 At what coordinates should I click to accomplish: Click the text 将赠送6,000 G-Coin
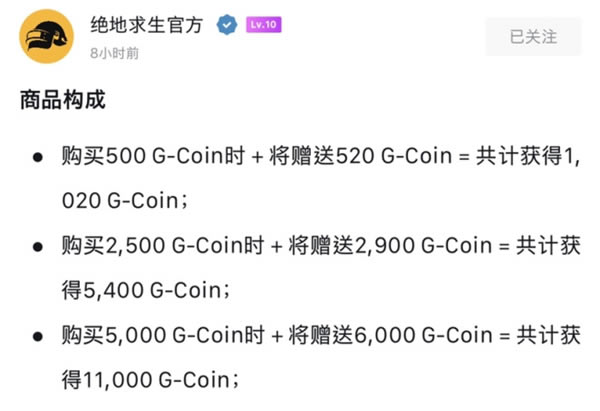391,335
